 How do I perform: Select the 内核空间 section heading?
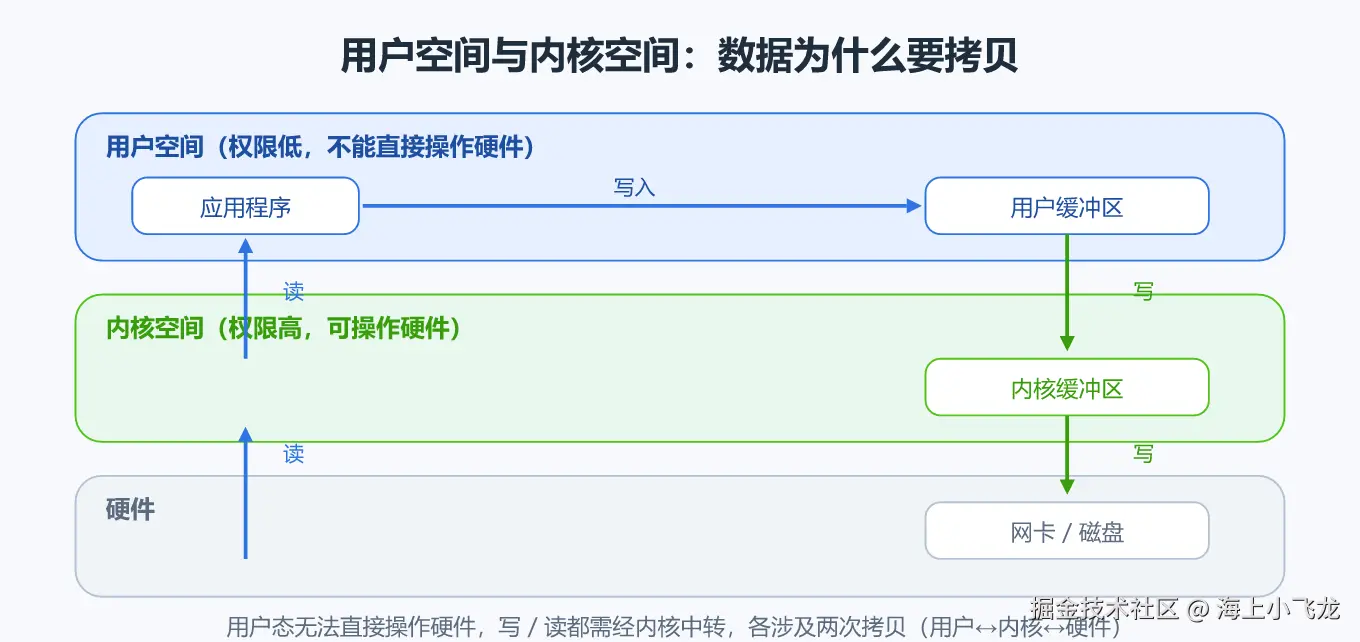click(x=284, y=327)
